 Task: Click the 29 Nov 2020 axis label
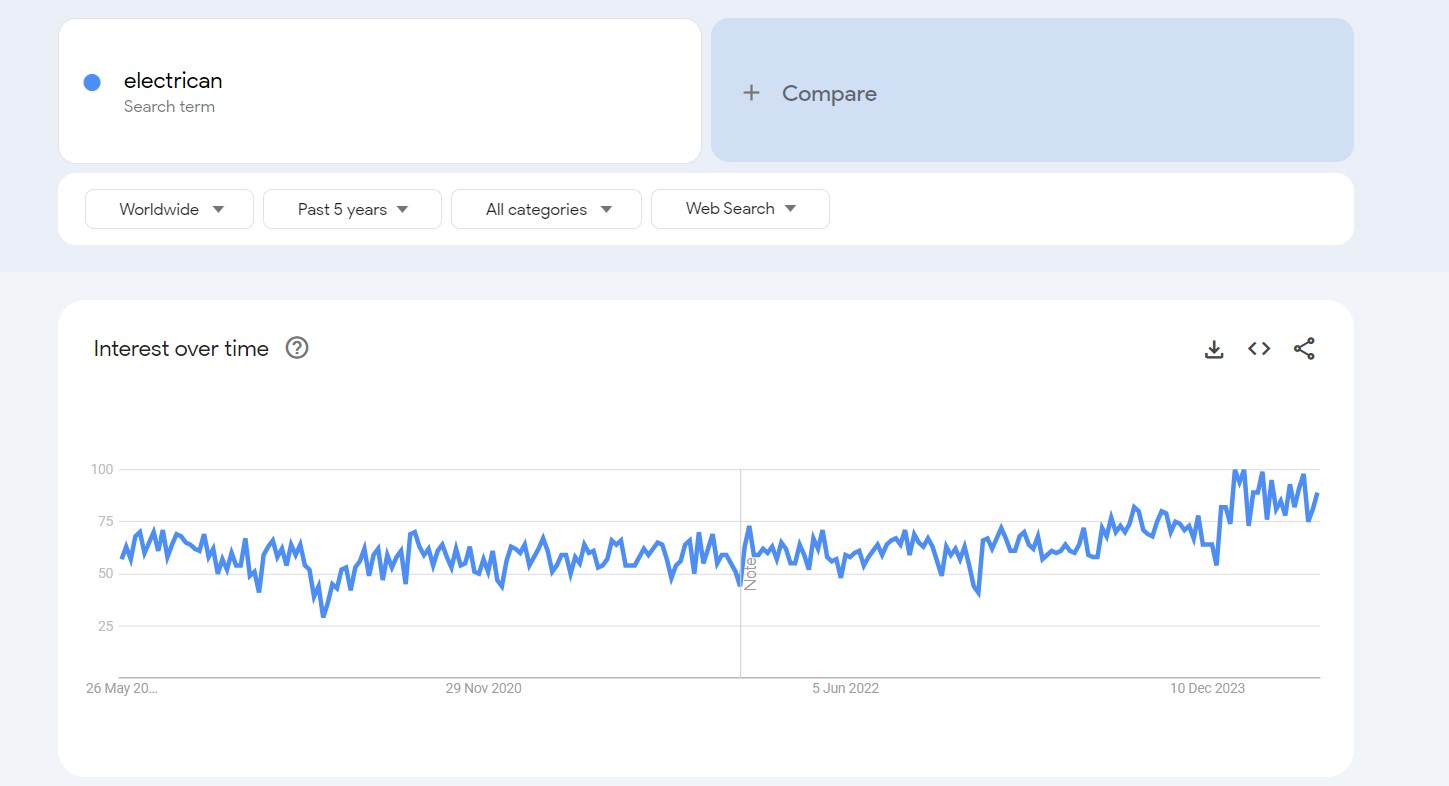483,688
